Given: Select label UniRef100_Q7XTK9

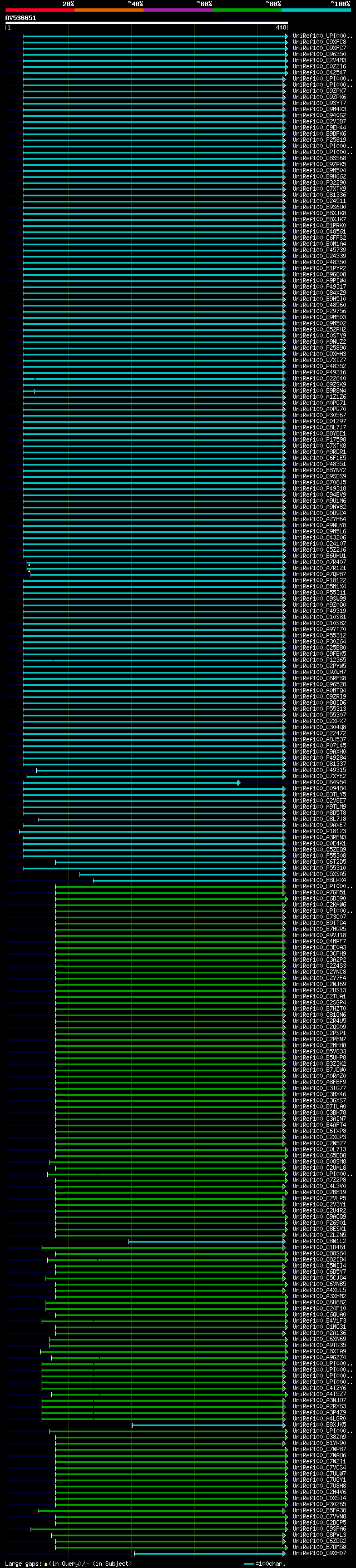Looking at the screenshot, I should (319, 189).
